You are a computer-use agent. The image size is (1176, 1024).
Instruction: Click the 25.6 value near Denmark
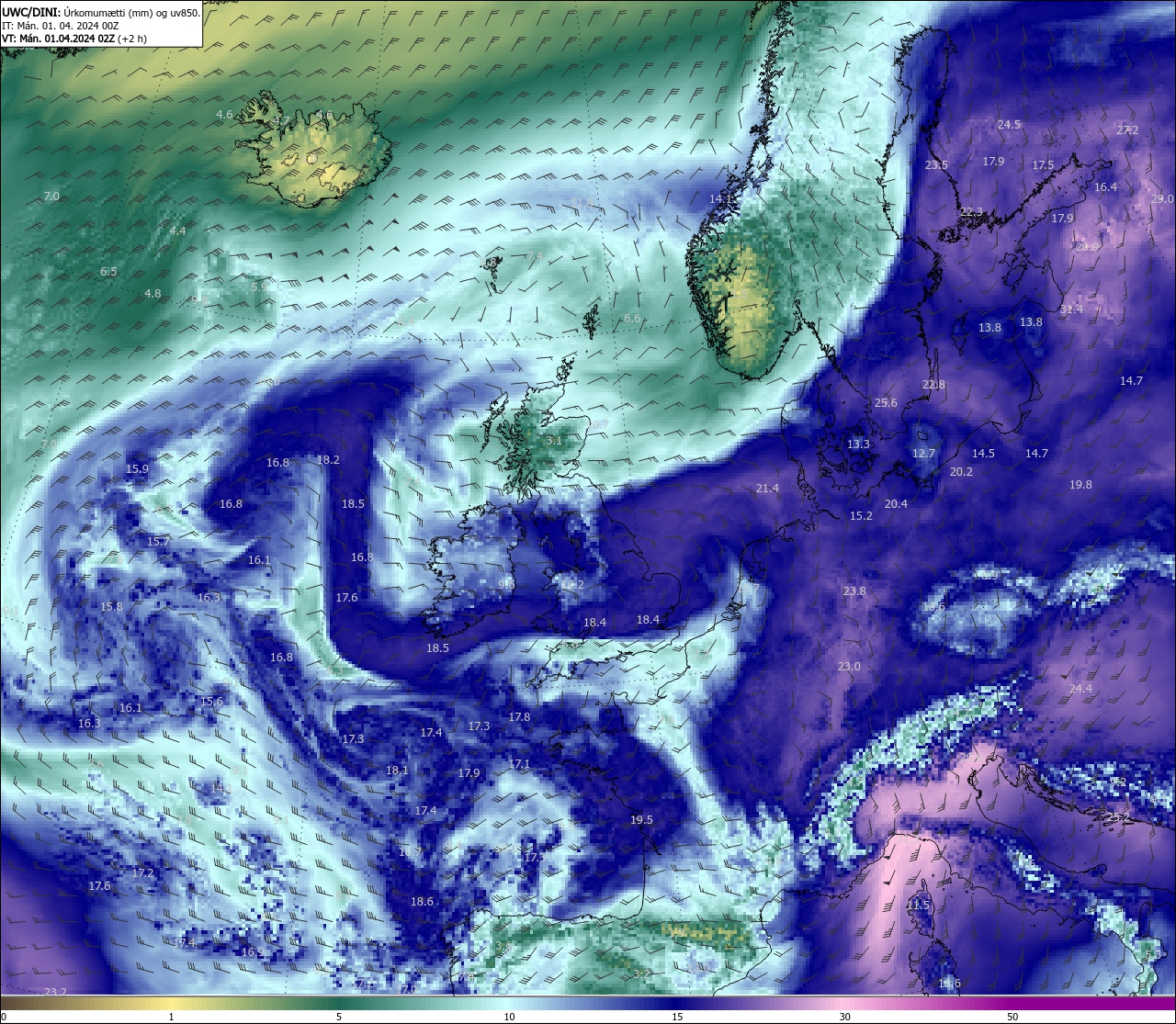(x=886, y=402)
